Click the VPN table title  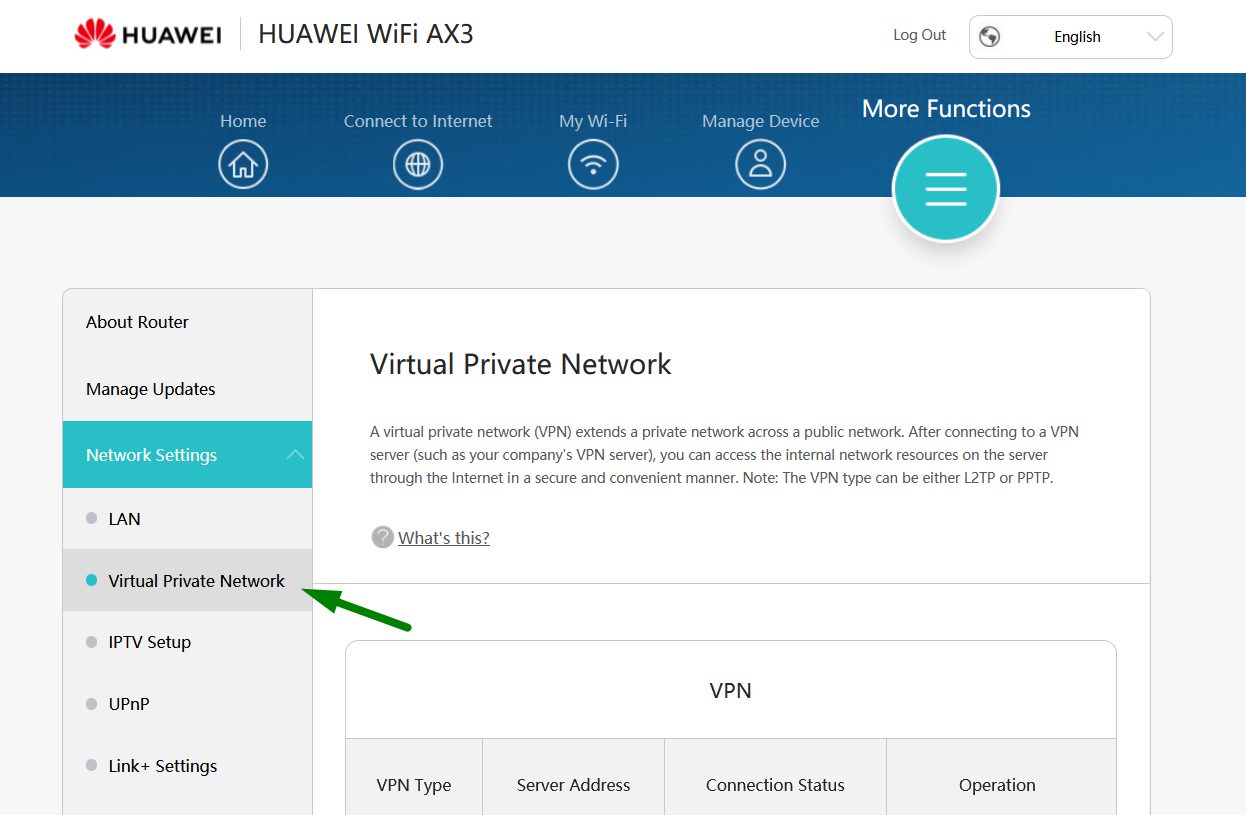click(x=730, y=690)
